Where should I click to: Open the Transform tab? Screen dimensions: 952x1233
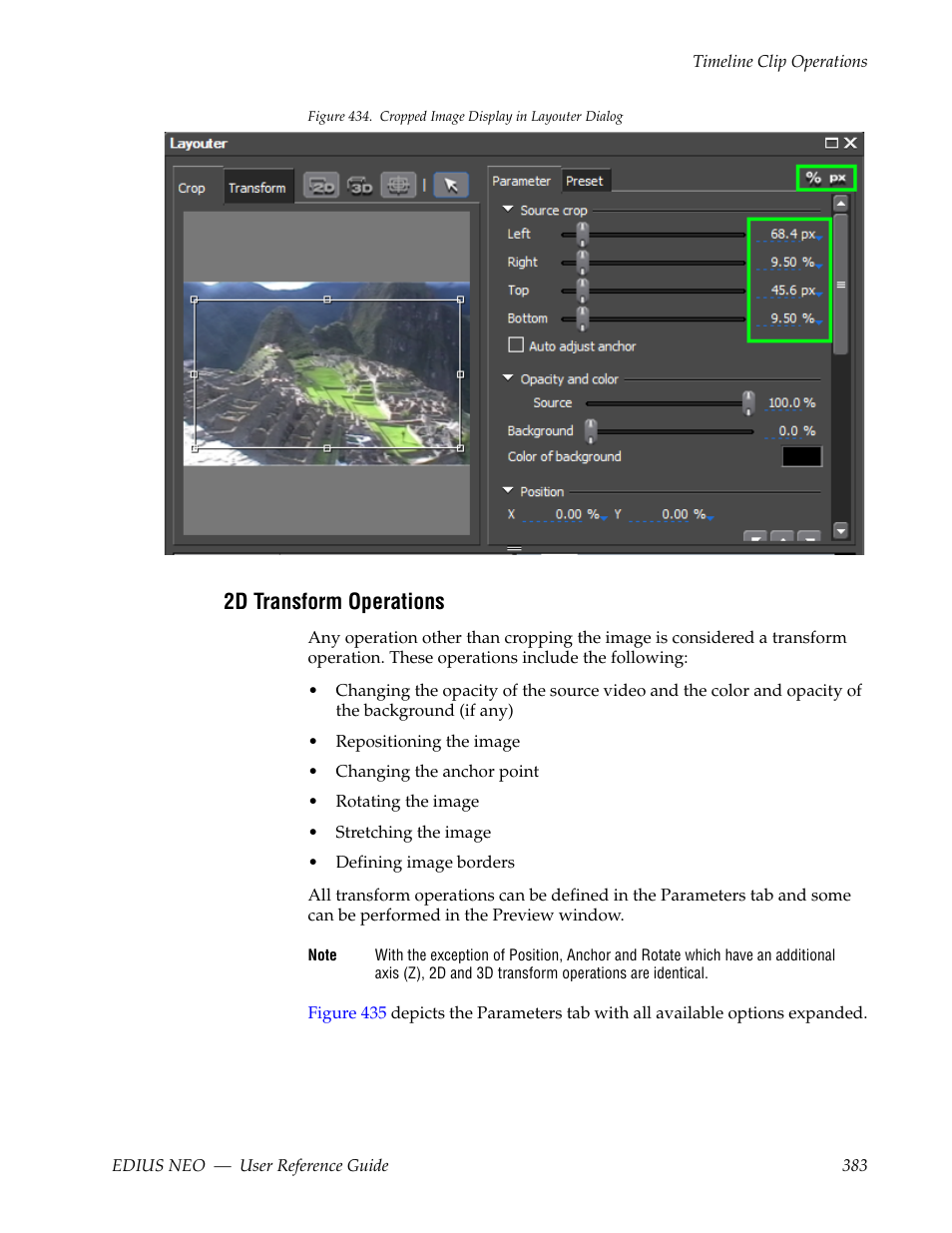(257, 188)
